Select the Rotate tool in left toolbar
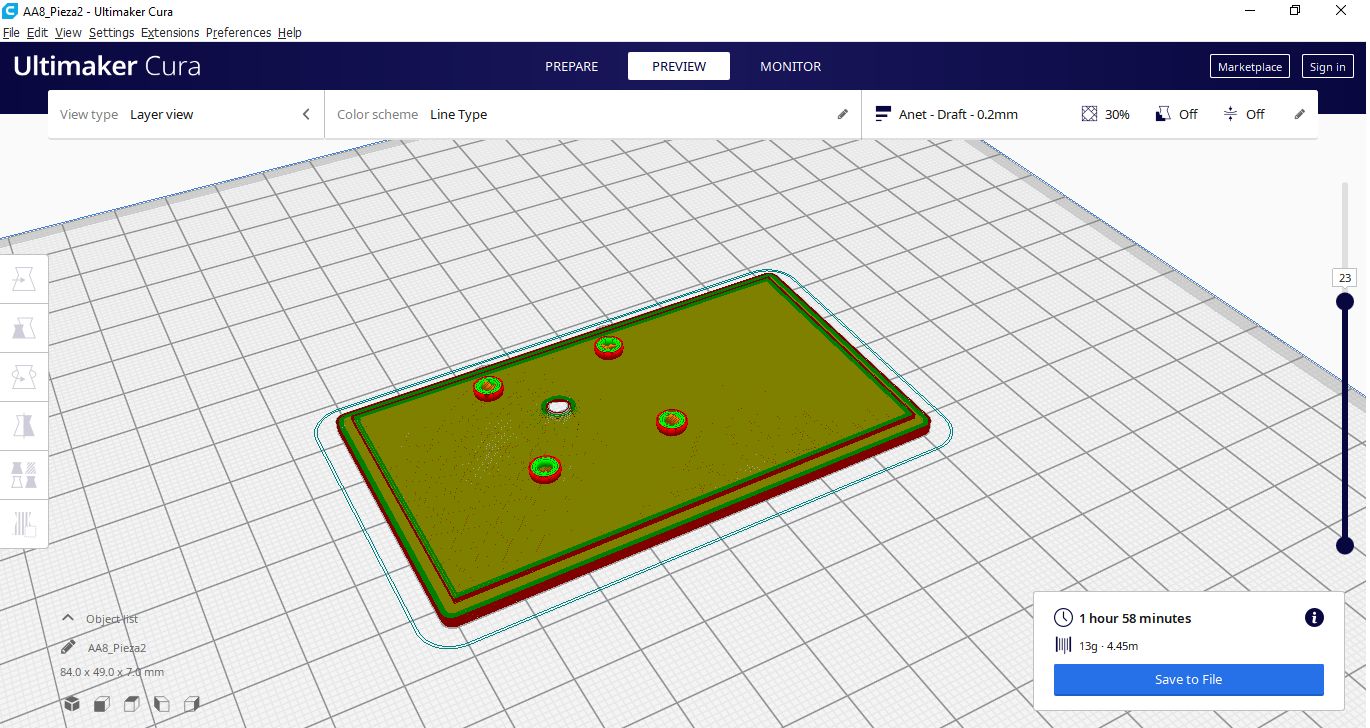1370x728 pixels. (24, 377)
